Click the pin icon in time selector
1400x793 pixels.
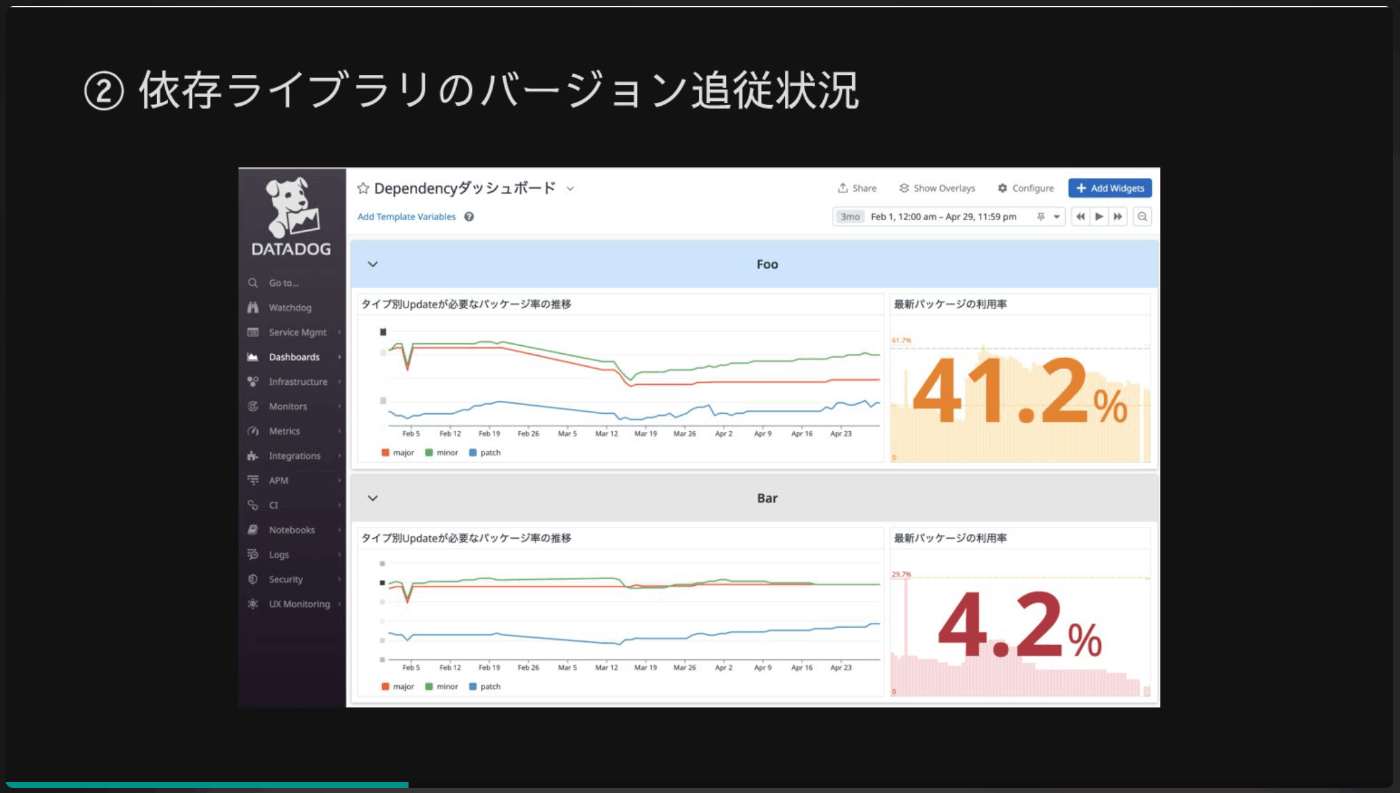tap(1041, 217)
